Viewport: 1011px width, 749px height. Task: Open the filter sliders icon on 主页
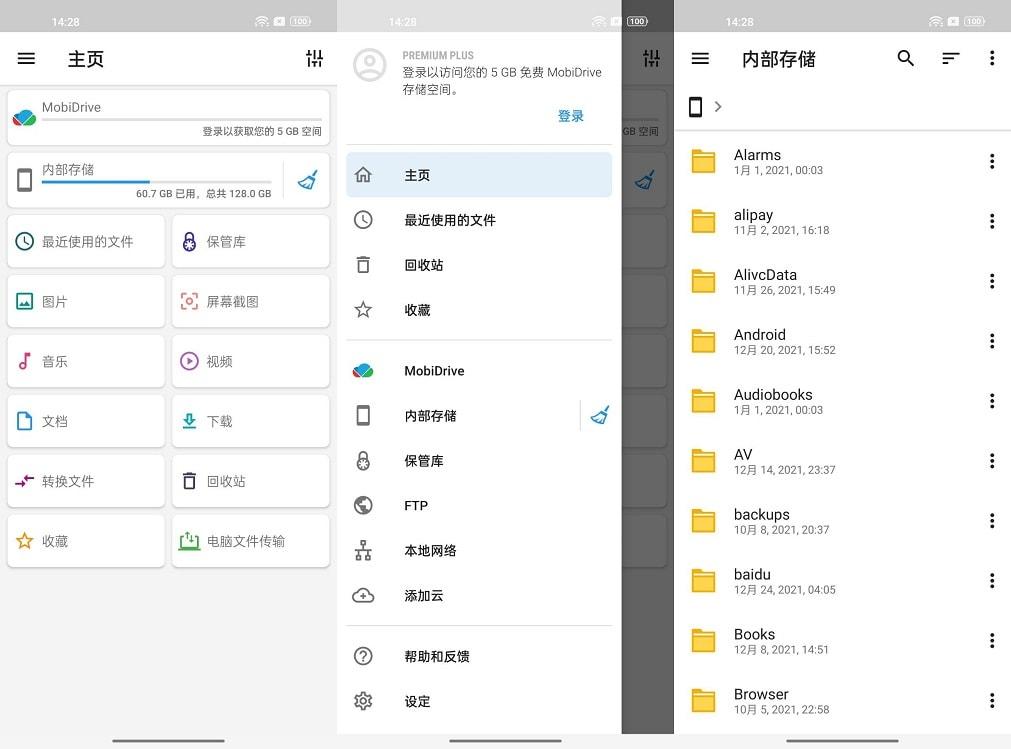coord(314,59)
